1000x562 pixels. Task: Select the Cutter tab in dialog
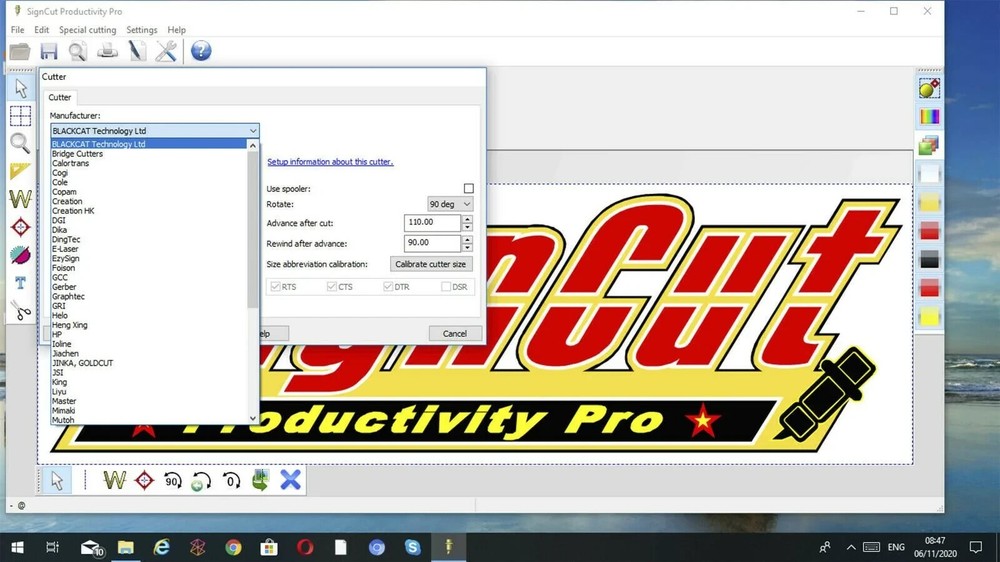[x=60, y=98]
